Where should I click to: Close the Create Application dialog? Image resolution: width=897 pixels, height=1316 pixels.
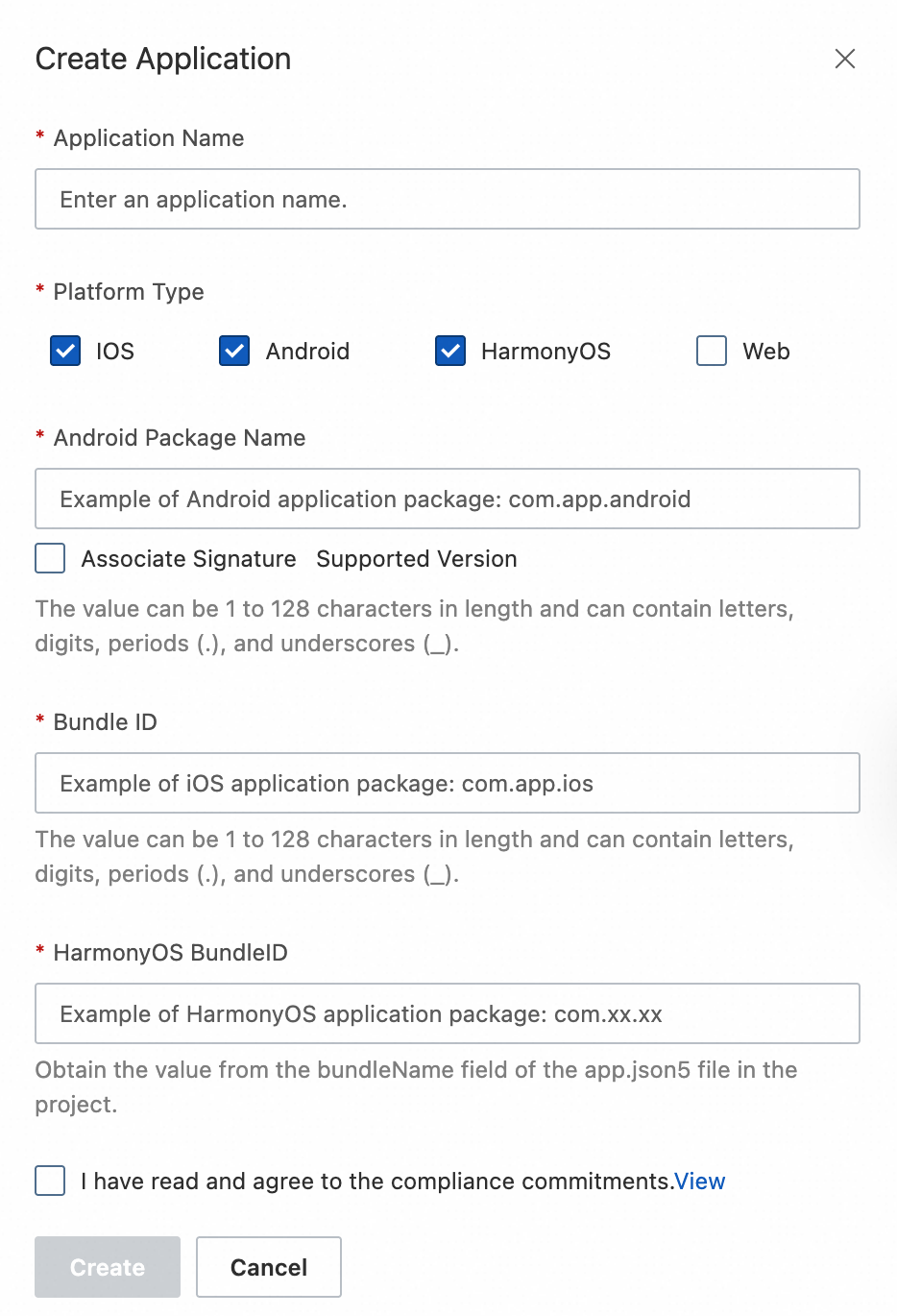coord(845,59)
